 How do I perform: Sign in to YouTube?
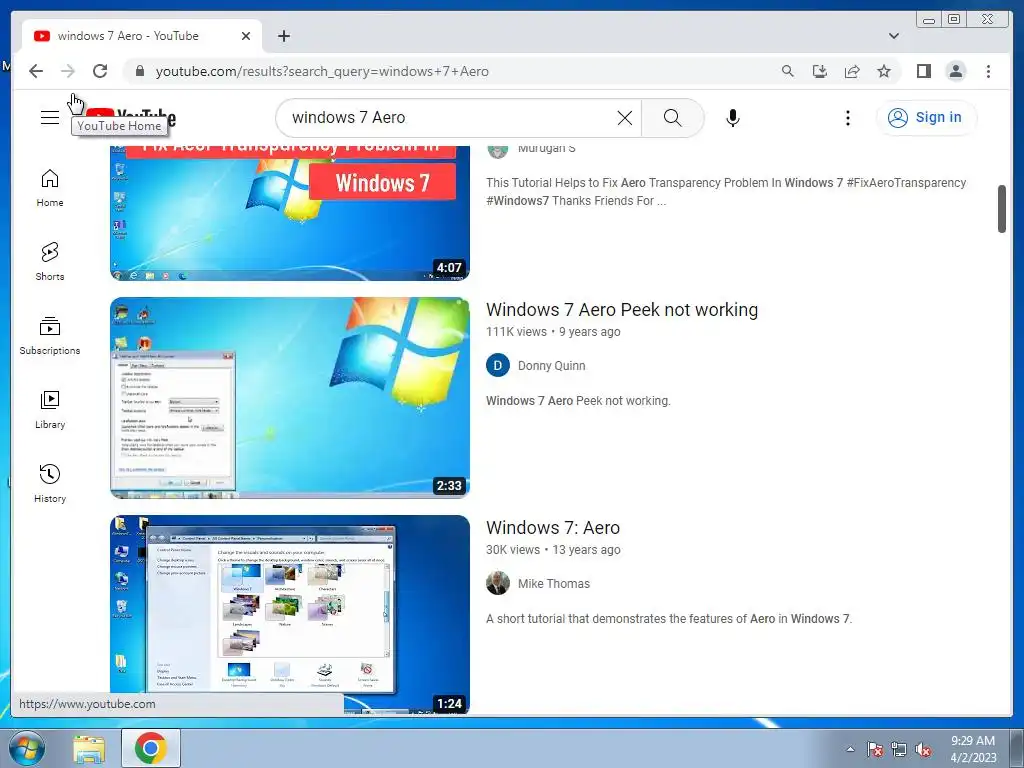coord(925,118)
